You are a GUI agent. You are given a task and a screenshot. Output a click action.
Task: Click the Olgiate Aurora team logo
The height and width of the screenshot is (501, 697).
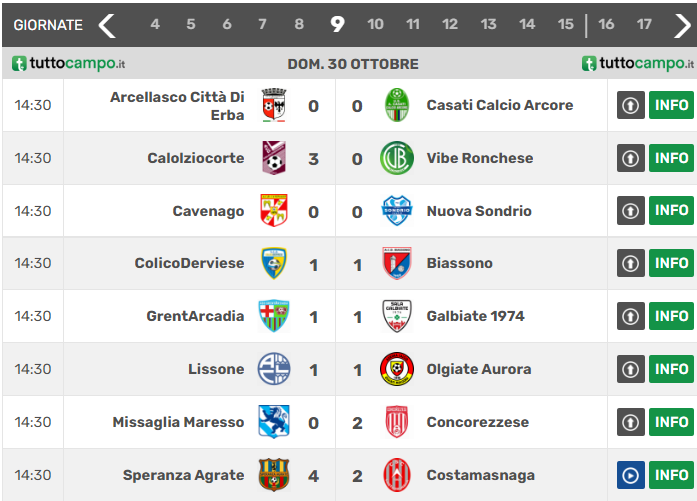(397, 369)
